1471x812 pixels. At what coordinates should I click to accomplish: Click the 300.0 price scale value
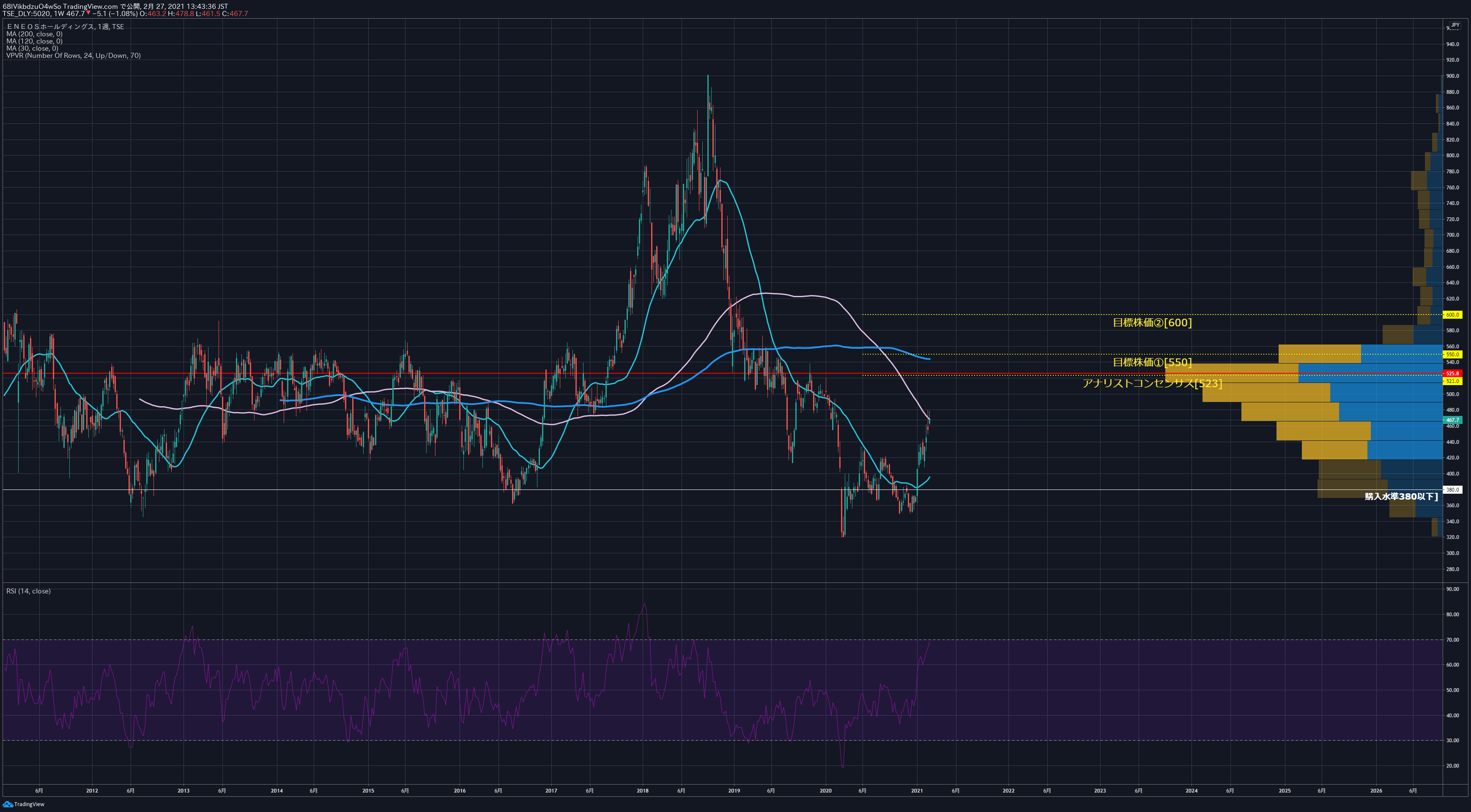click(1452, 553)
